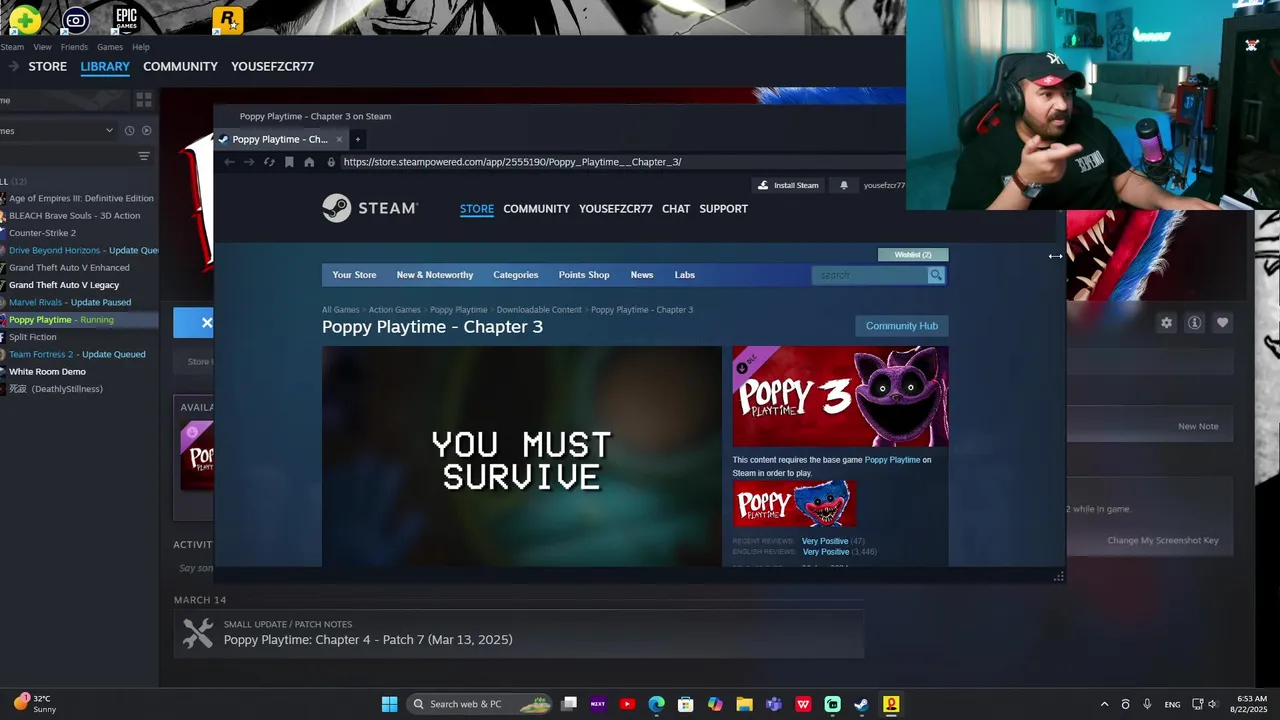Play the YOU MUST SURVIVE trailer video
This screenshot has height=720, width=1280.
[521, 456]
